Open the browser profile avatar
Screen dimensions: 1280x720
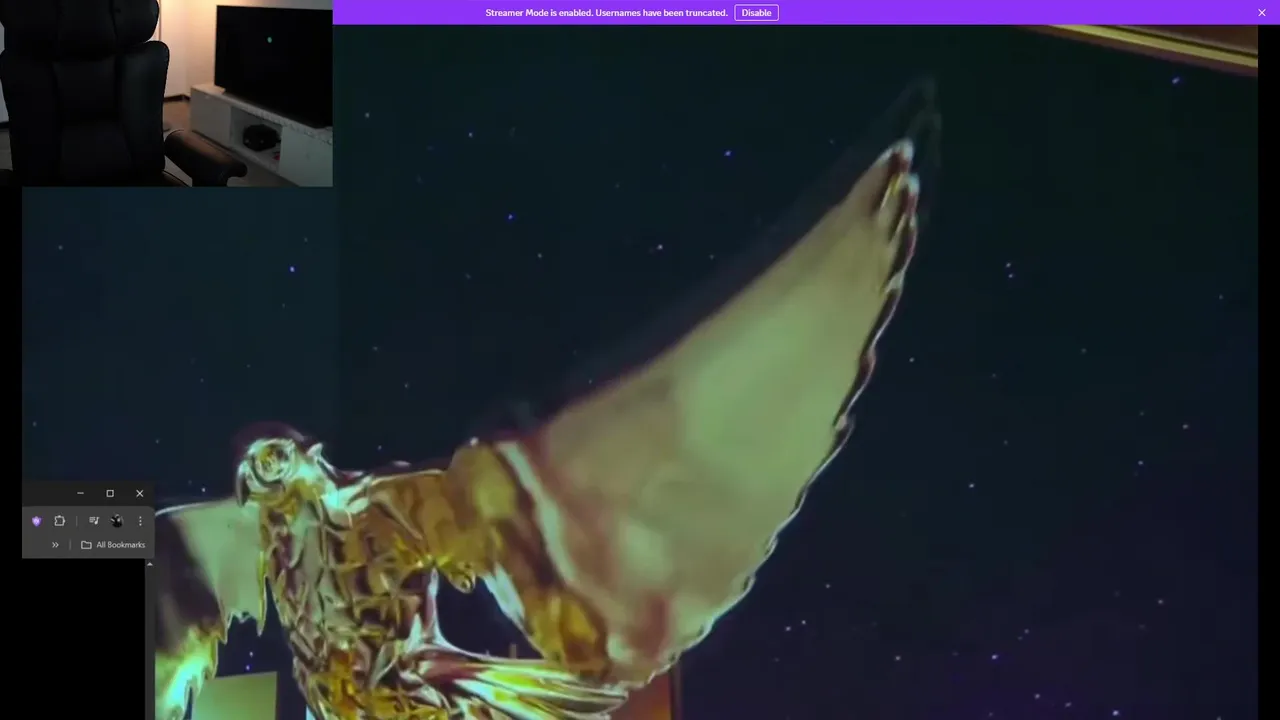[117, 521]
